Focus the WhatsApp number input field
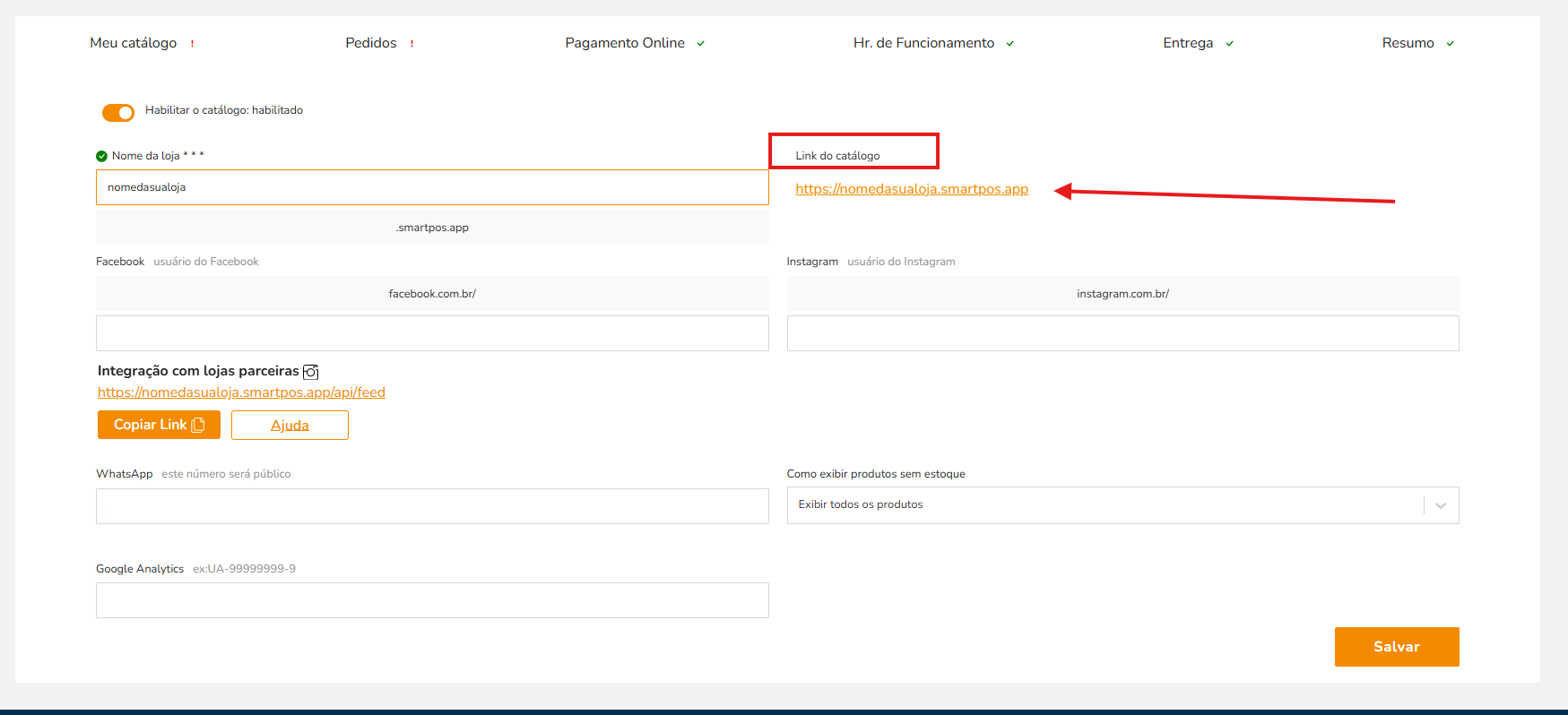 432,506
